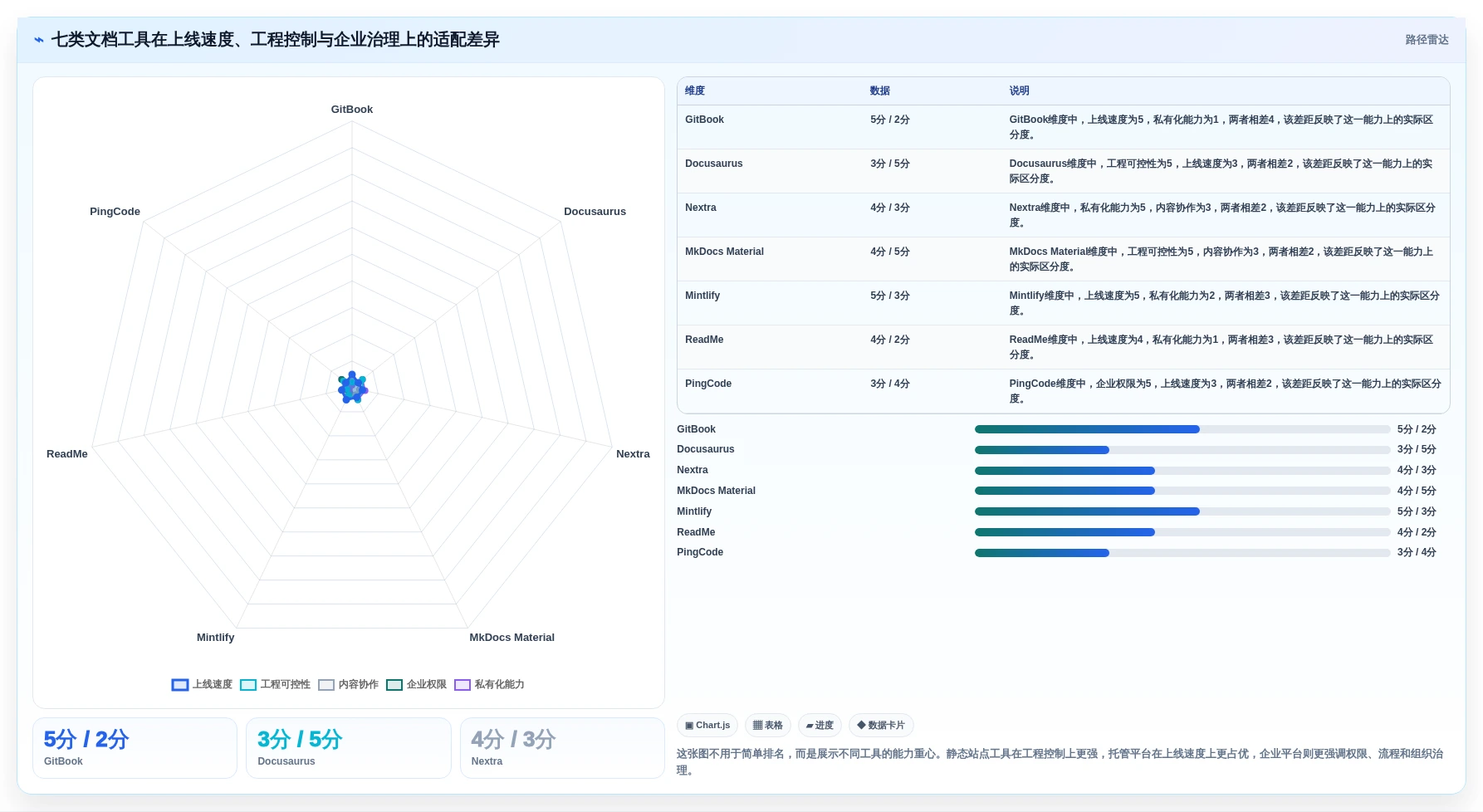The height and width of the screenshot is (812, 1483).
Task: Toggle the 上线速度 legend swatch
Action: click(180, 685)
